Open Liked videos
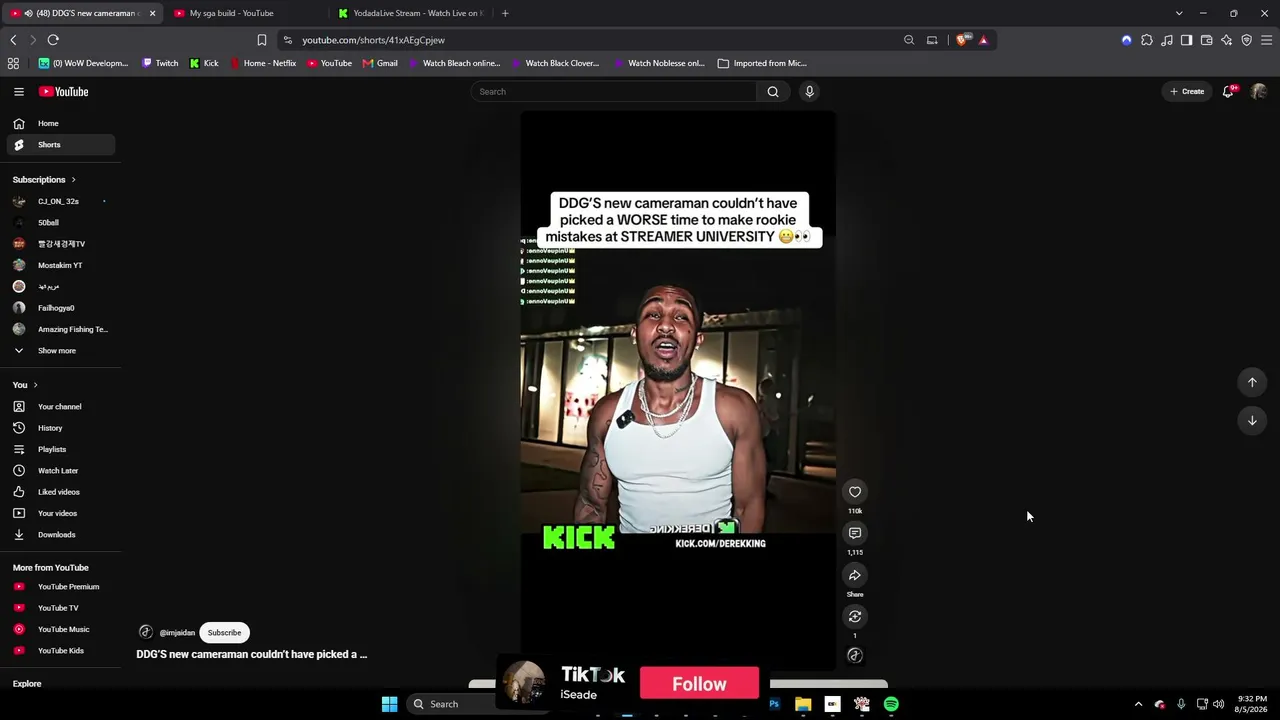The height and width of the screenshot is (720, 1280). click(61, 492)
